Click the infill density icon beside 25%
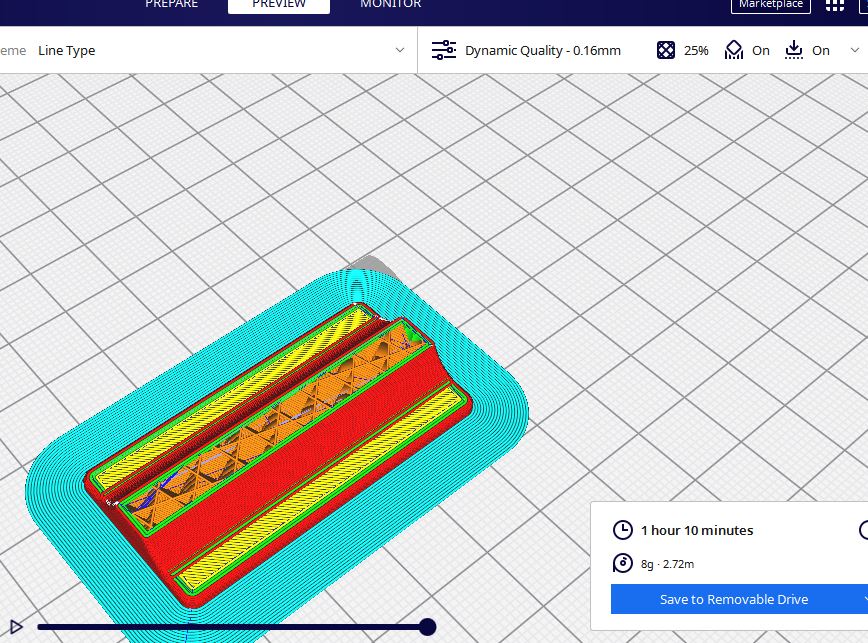This screenshot has width=868, height=643. 666,50
